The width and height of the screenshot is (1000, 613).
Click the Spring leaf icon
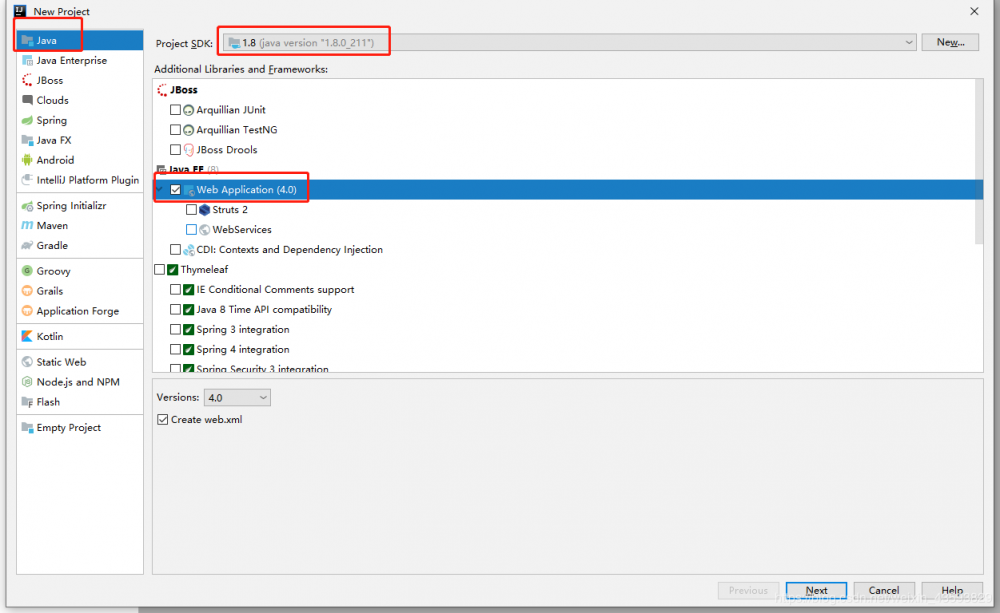[x=27, y=121]
